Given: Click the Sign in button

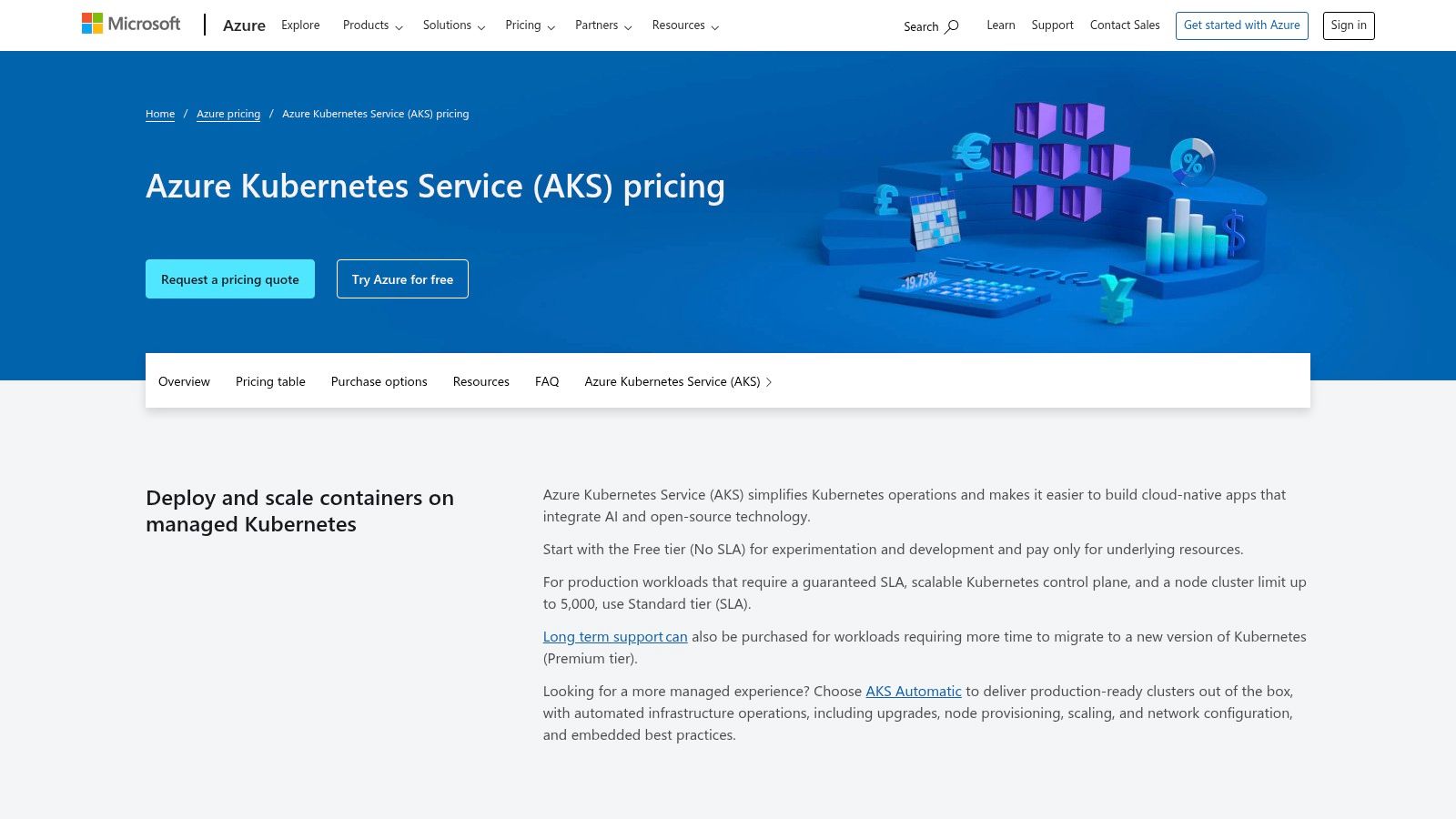Looking at the screenshot, I should click(x=1348, y=25).
